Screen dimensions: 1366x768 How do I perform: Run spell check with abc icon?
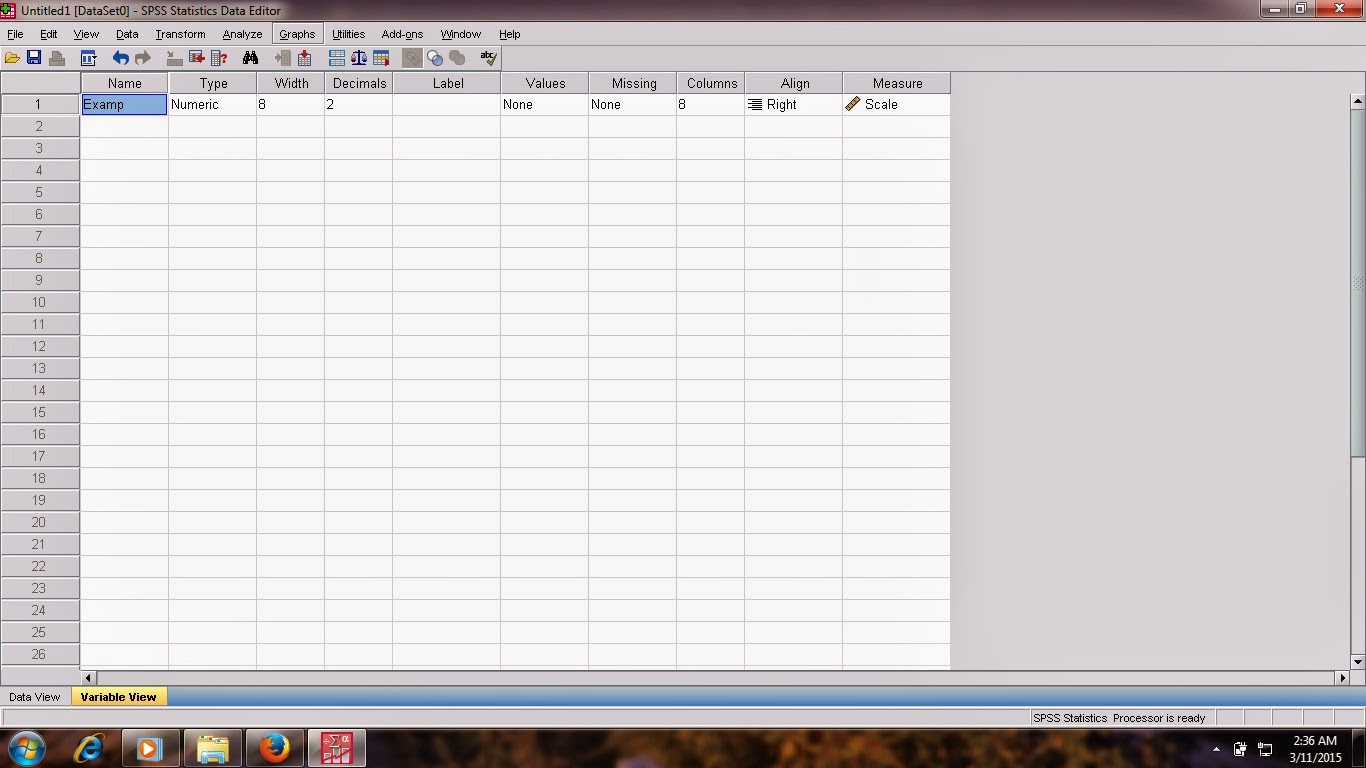487,57
